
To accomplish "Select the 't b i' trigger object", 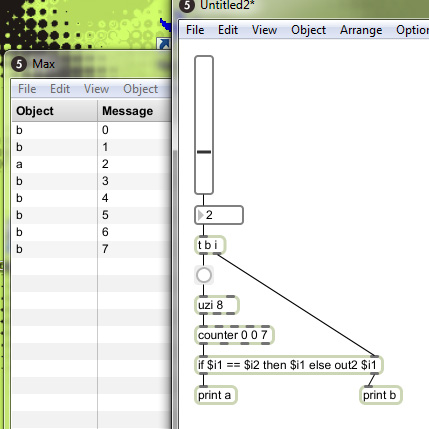I will 210,245.
